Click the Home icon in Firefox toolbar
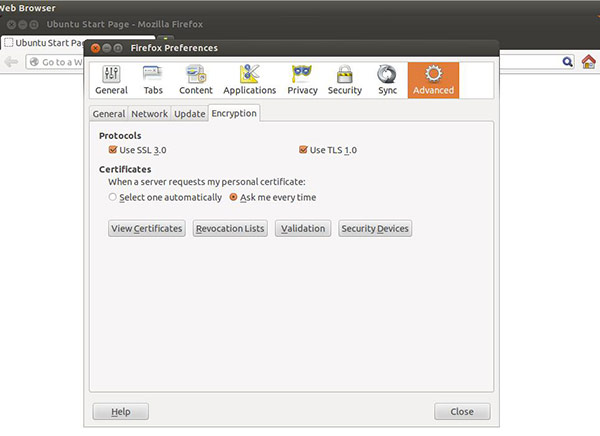This screenshot has width=600, height=436. coord(589,62)
